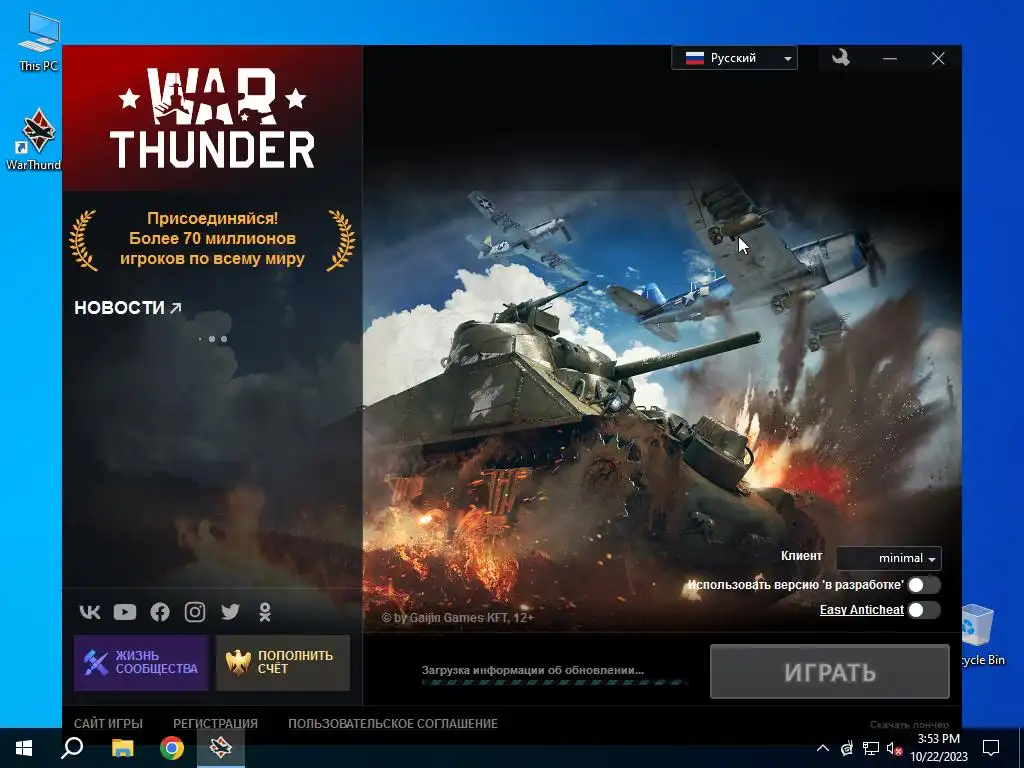Open the Русский language dropdown

point(734,58)
